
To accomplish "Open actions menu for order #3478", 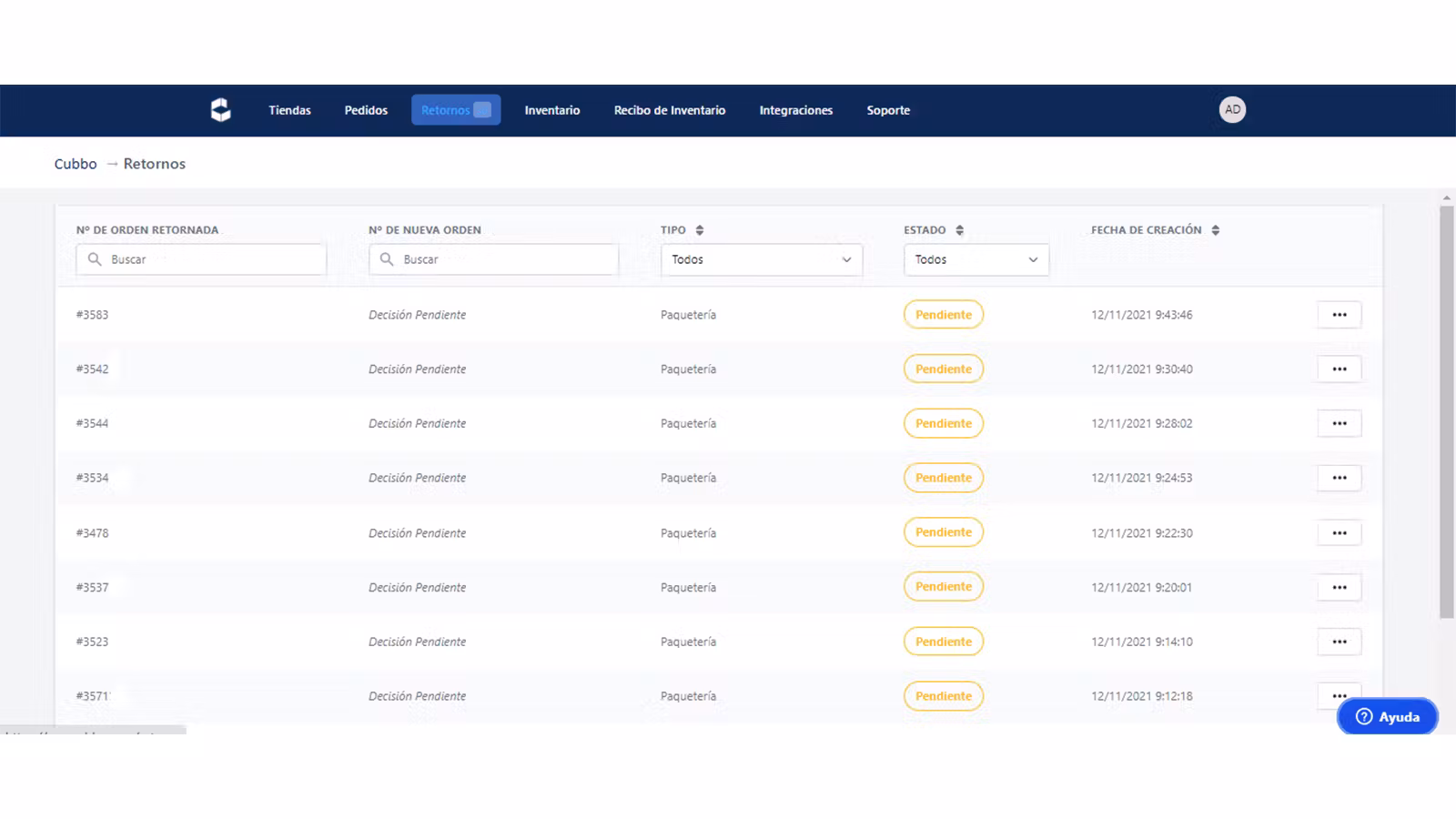I will coord(1340,532).
